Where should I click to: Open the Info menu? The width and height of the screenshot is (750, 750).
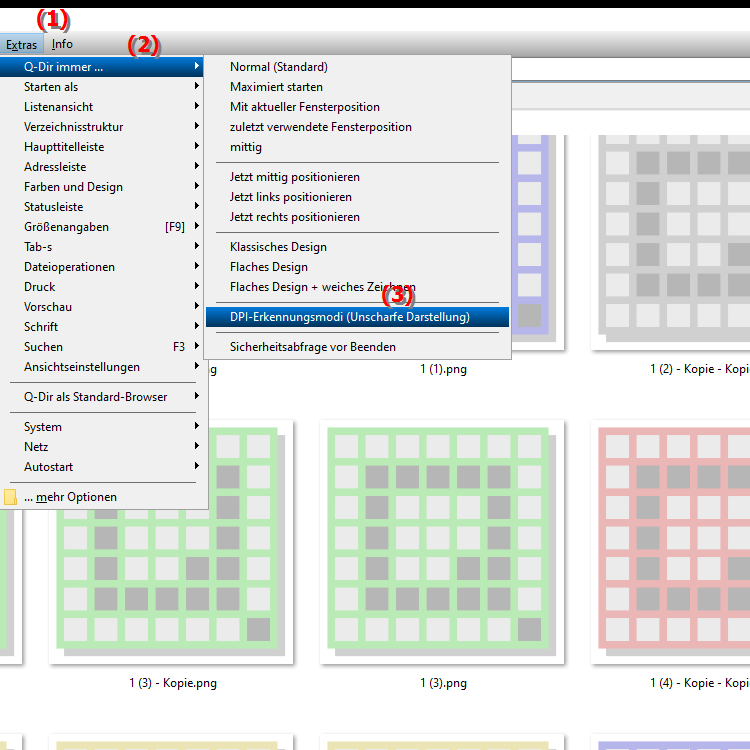click(62, 44)
